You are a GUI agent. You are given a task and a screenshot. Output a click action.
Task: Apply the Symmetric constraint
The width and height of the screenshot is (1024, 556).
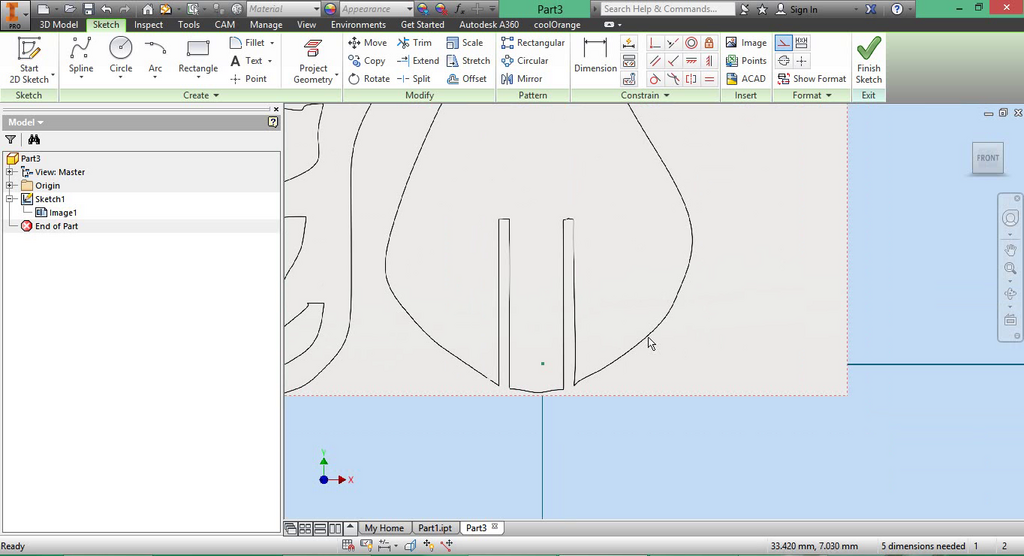click(x=691, y=79)
